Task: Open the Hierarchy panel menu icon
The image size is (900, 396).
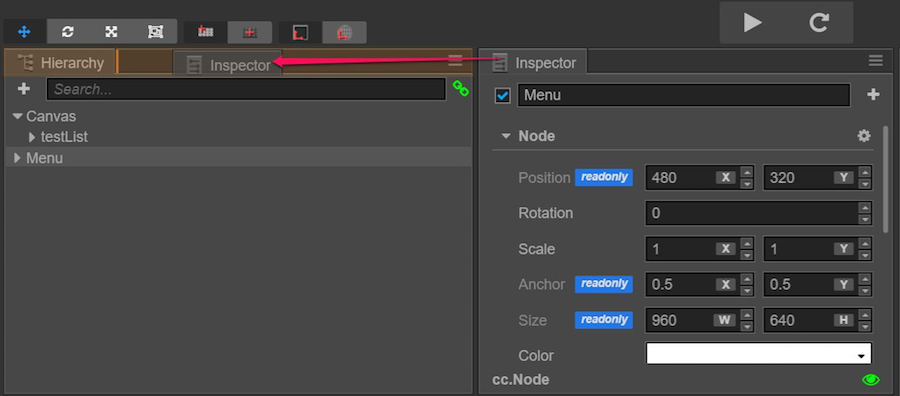Action: 455,60
